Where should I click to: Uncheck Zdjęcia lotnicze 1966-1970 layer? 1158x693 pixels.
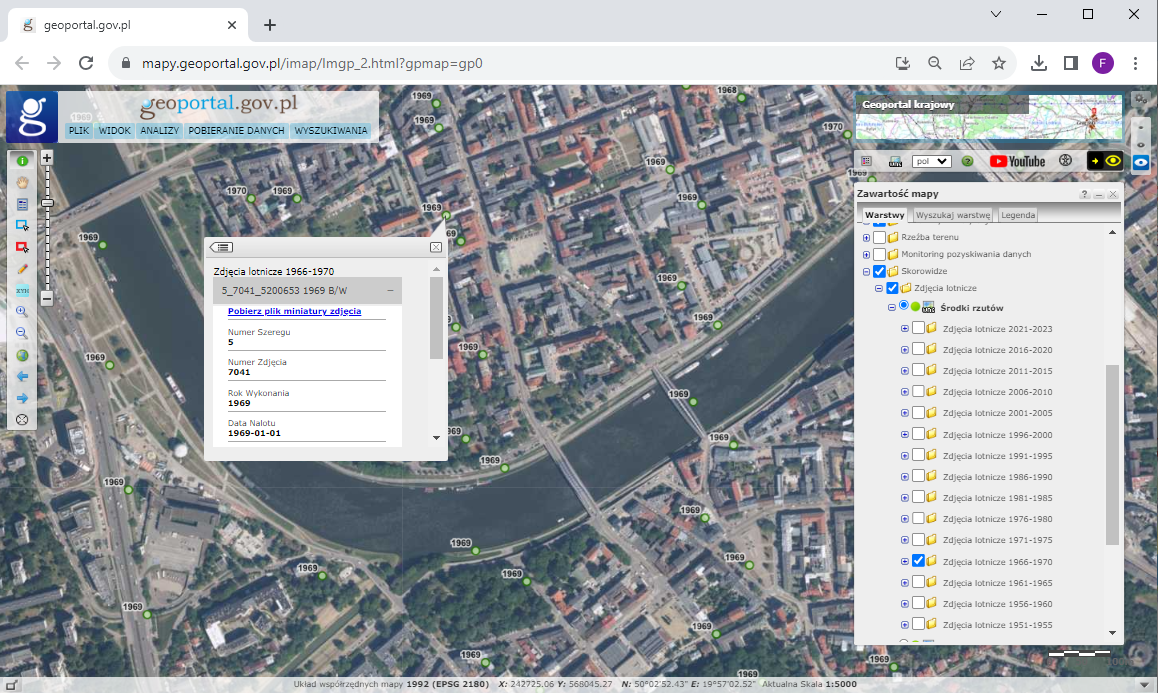coord(919,562)
